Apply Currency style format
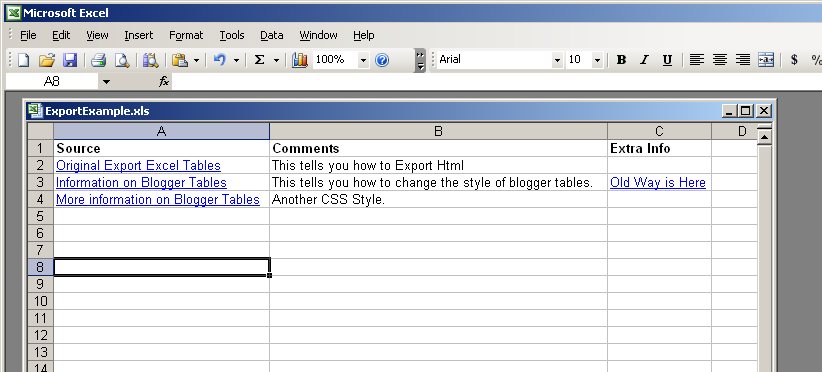This screenshot has height=372, width=822. click(794, 60)
